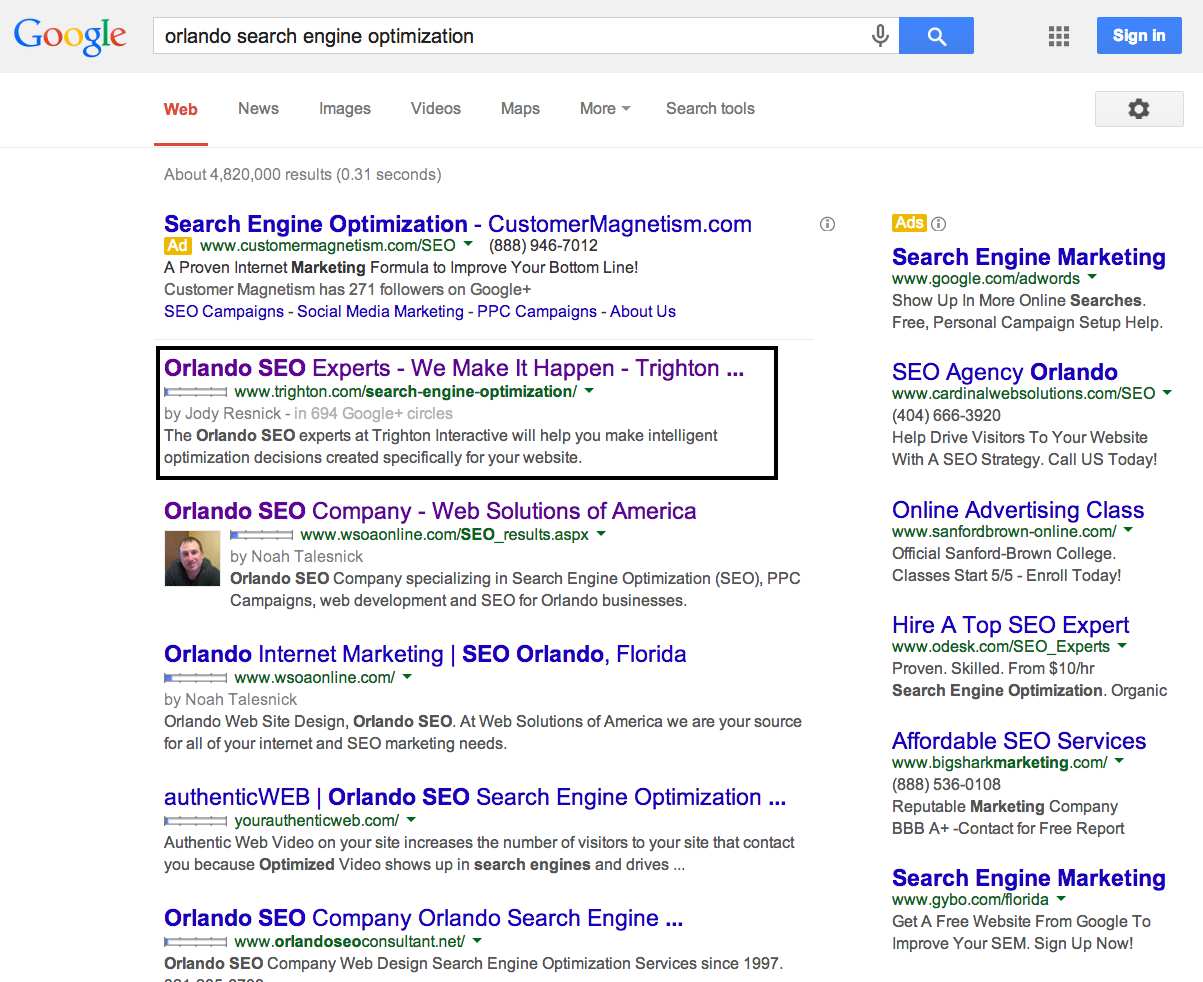Click the yellow Ad badge
The height and width of the screenshot is (982, 1203).
[177, 245]
